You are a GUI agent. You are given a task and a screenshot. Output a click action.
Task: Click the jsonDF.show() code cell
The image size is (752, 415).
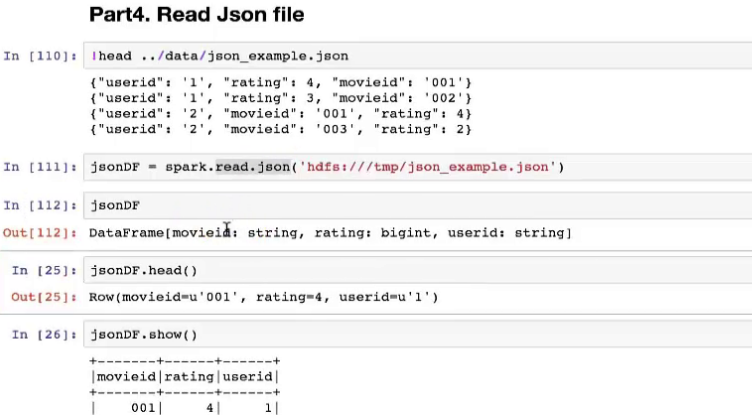[417, 334]
